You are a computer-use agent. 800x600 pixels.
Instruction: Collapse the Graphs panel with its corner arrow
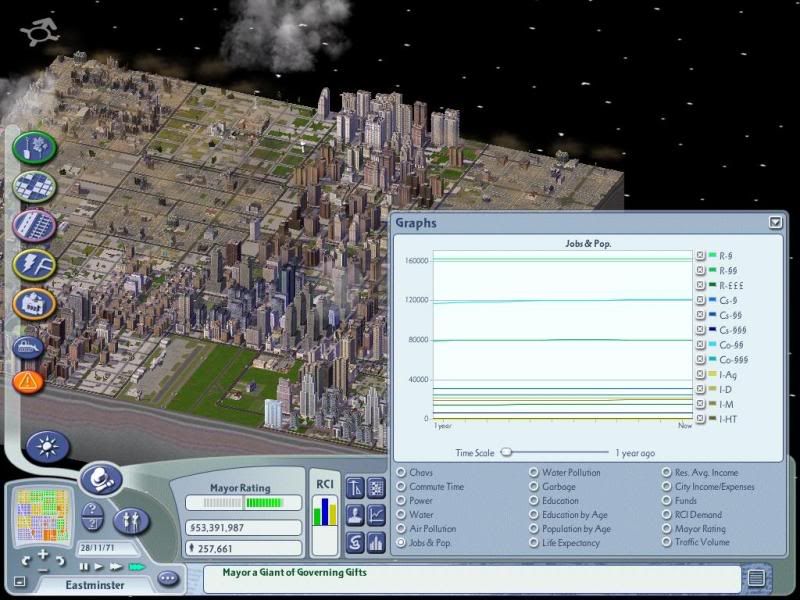tap(776, 222)
